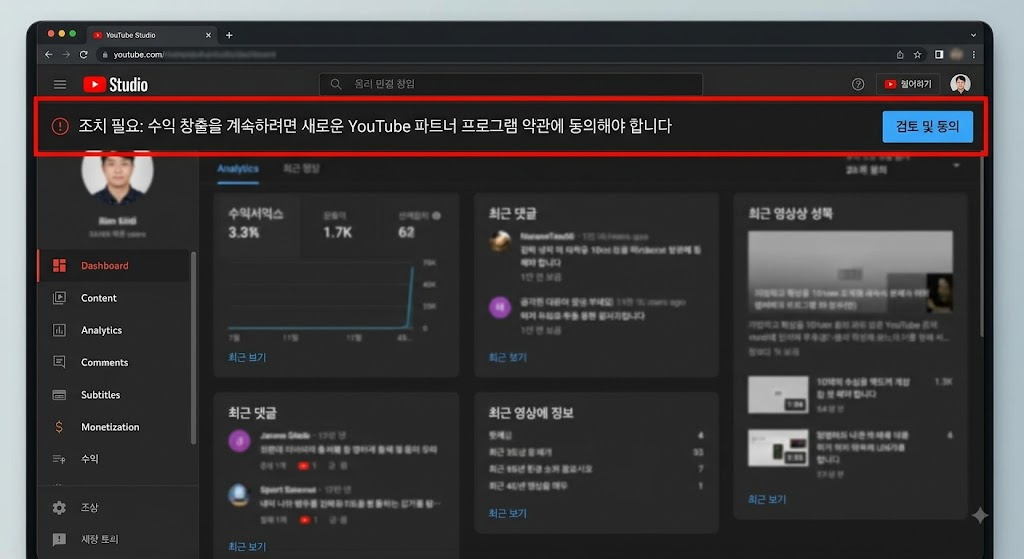
Task: Open 최근 보기 link in 최근 영상상 성북 card
Action: coord(767,499)
